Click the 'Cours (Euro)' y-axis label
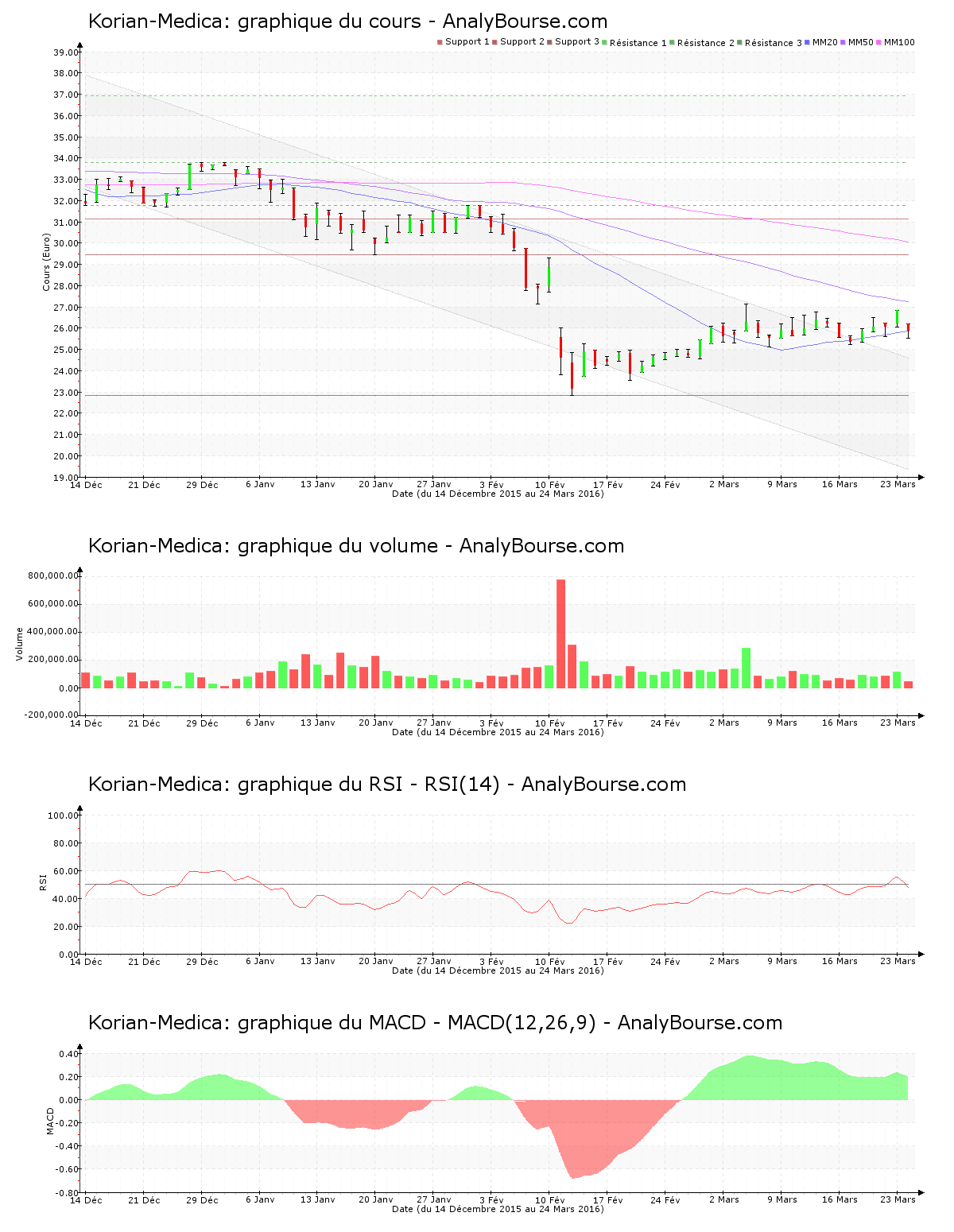Image resolution: width=954 pixels, height=1232 pixels. pyautogui.click(x=46, y=262)
